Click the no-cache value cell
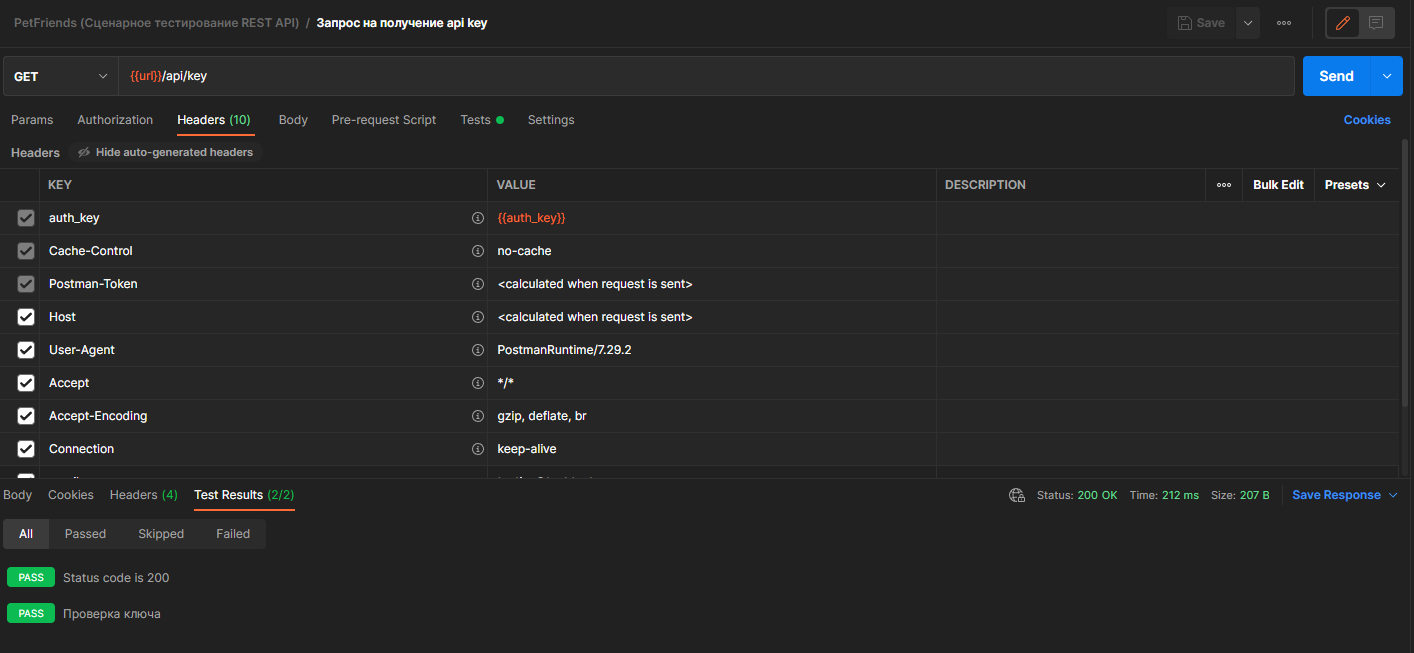Screen dimensions: 1414x653 711,251
